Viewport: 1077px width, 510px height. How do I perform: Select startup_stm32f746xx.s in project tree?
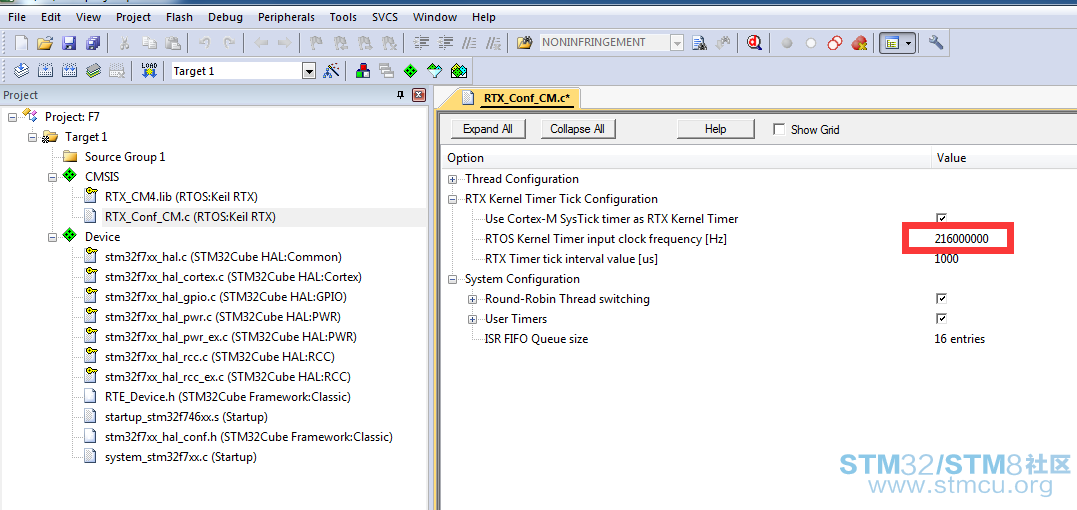coord(185,417)
